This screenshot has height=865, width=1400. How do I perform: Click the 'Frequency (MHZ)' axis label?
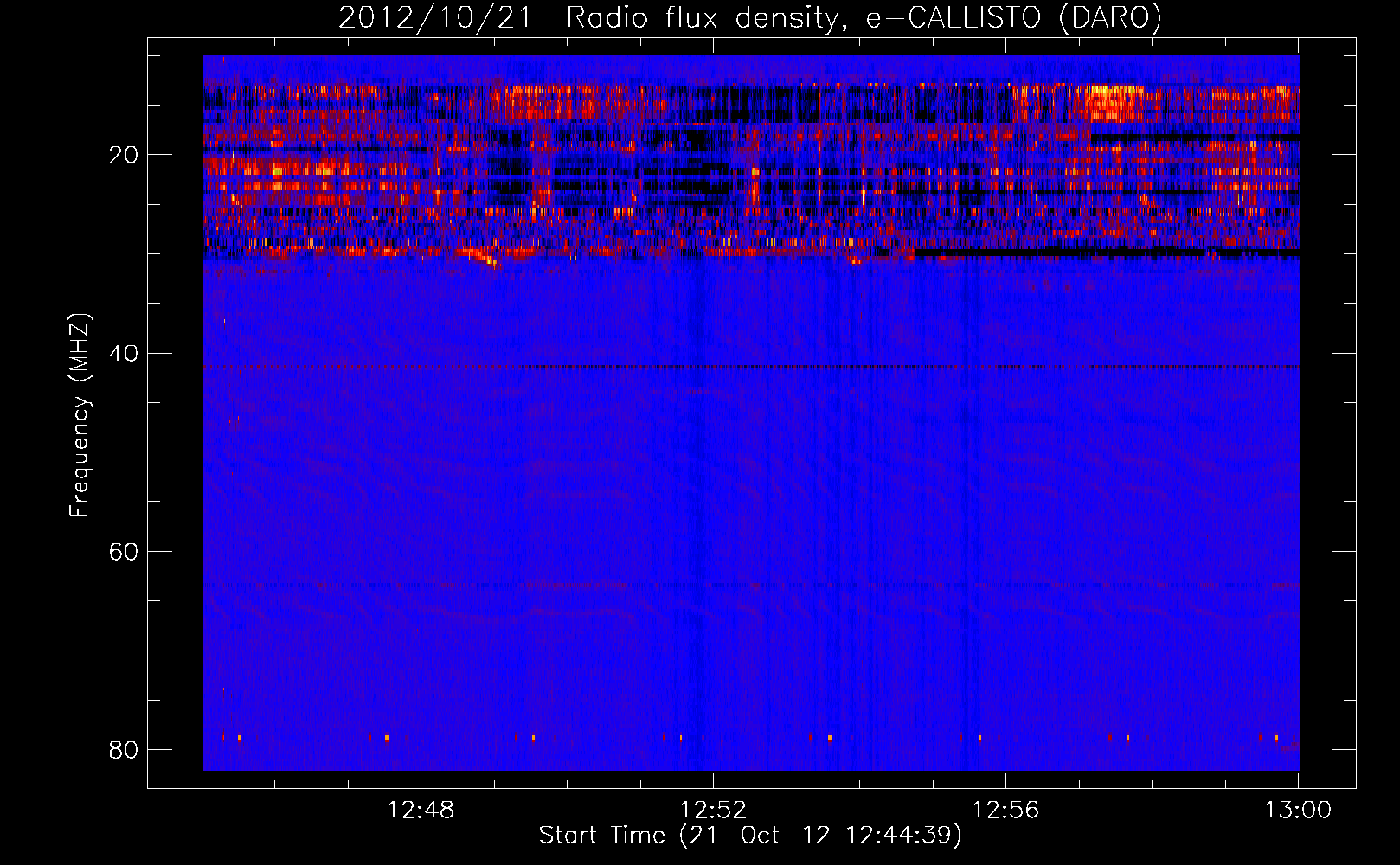pyautogui.click(x=79, y=415)
